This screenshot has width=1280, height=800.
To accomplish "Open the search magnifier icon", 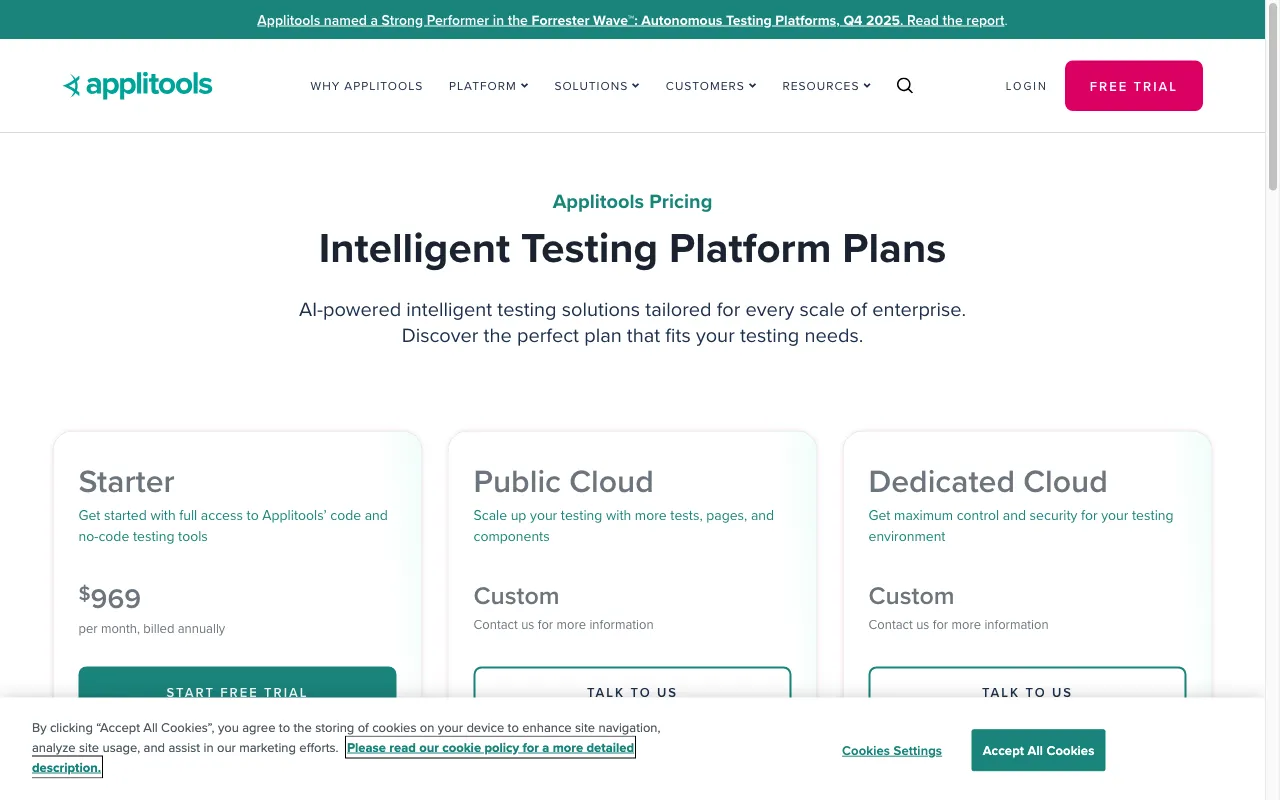I will [905, 86].
